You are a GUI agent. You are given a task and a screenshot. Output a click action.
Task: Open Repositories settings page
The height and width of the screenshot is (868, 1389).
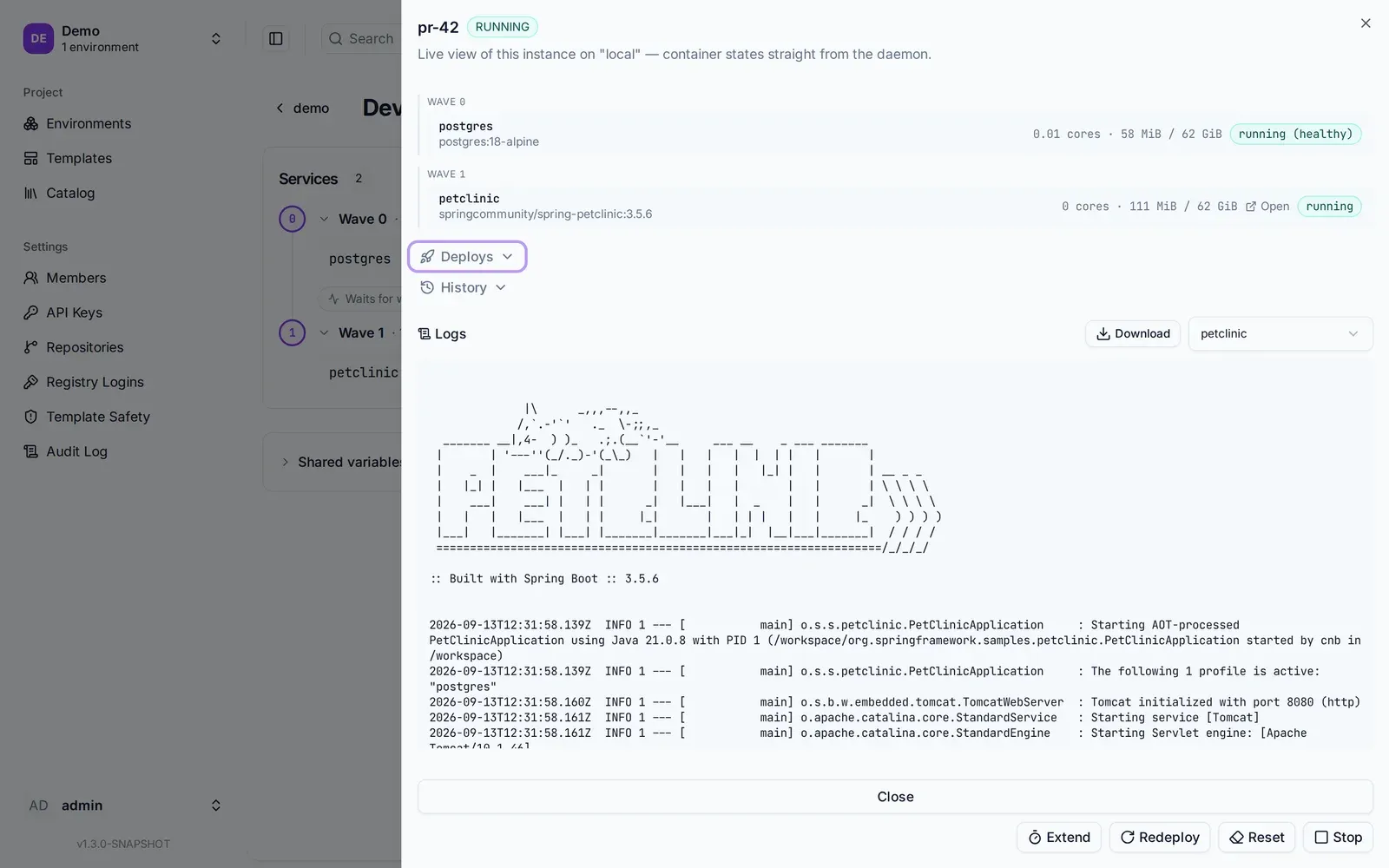click(x=84, y=347)
